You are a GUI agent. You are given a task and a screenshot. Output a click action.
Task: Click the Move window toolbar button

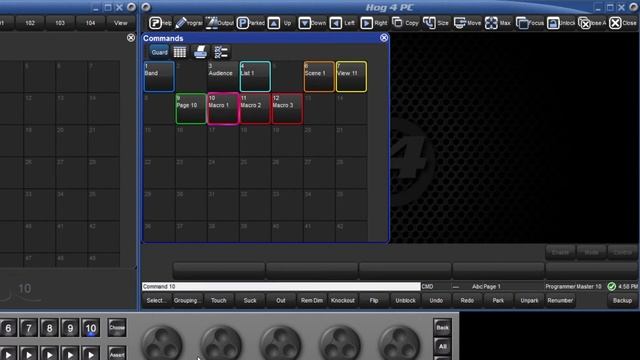point(467,23)
